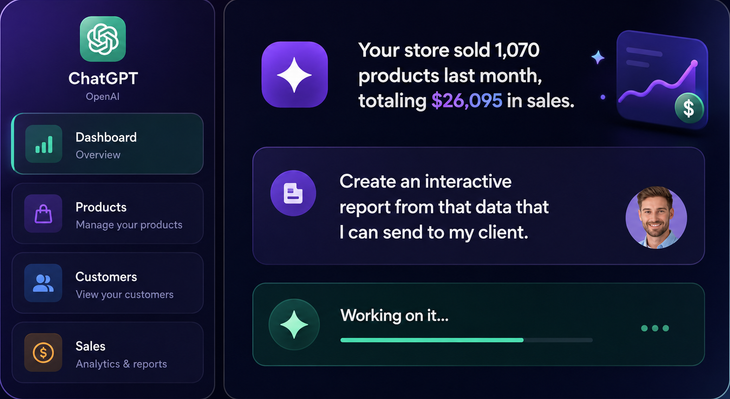Click the user's profile photo avatar

tap(656, 217)
